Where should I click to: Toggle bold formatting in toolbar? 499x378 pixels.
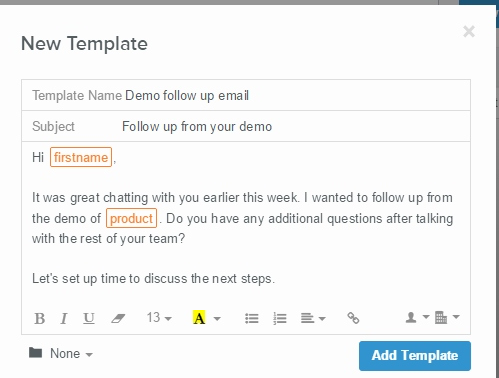tap(40, 318)
